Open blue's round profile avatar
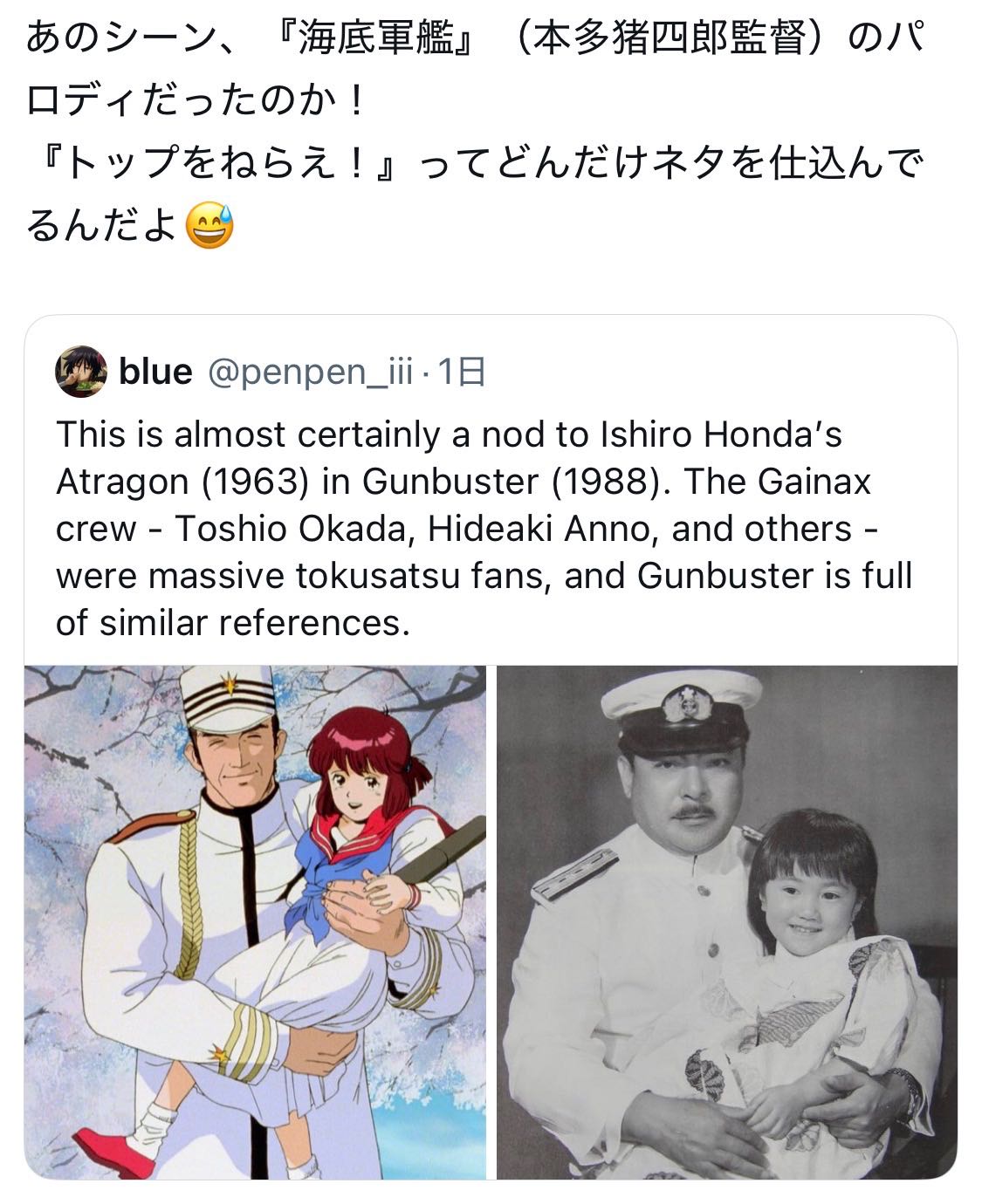 (81, 372)
